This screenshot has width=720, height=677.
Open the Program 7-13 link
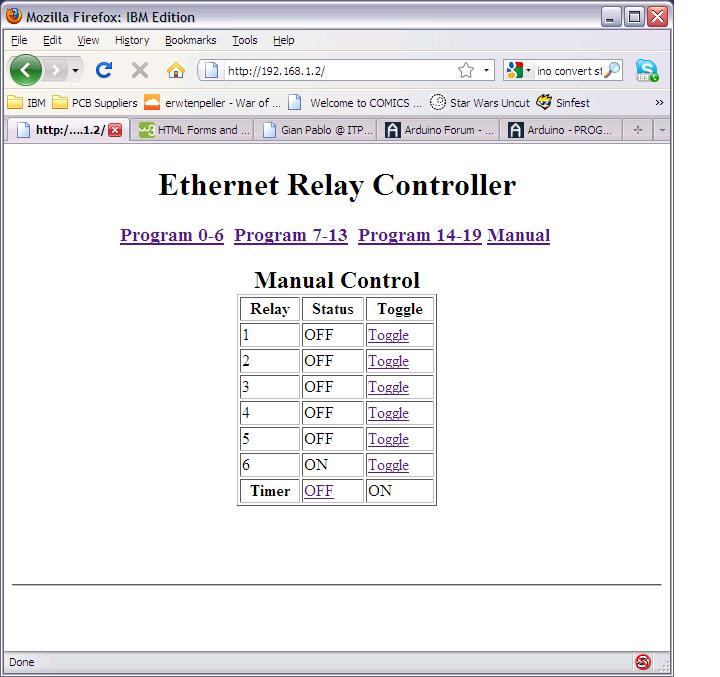(x=291, y=235)
